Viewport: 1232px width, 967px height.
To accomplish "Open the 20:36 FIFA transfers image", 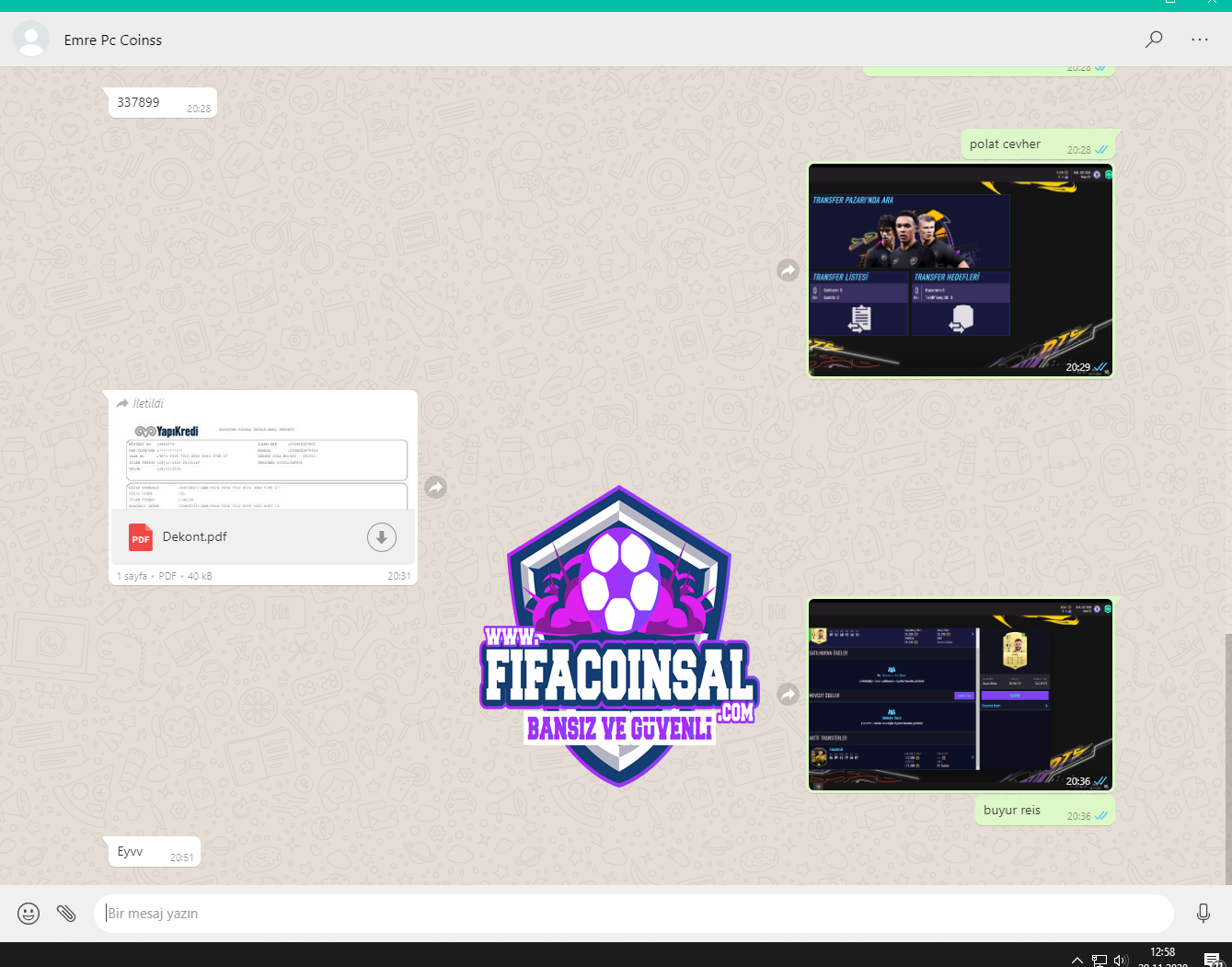I will tap(961, 695).
